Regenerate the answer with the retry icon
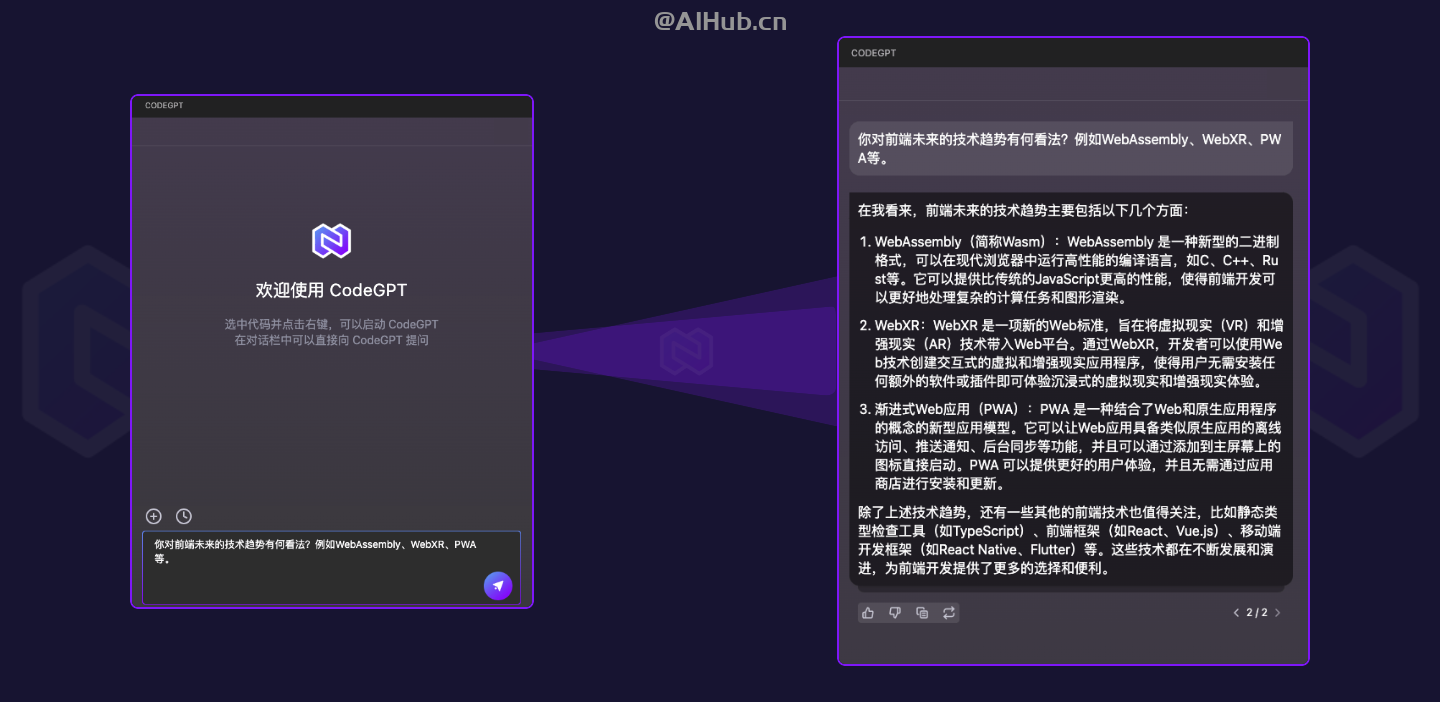This screenshot has width=1440, height=702. (948, 612)
